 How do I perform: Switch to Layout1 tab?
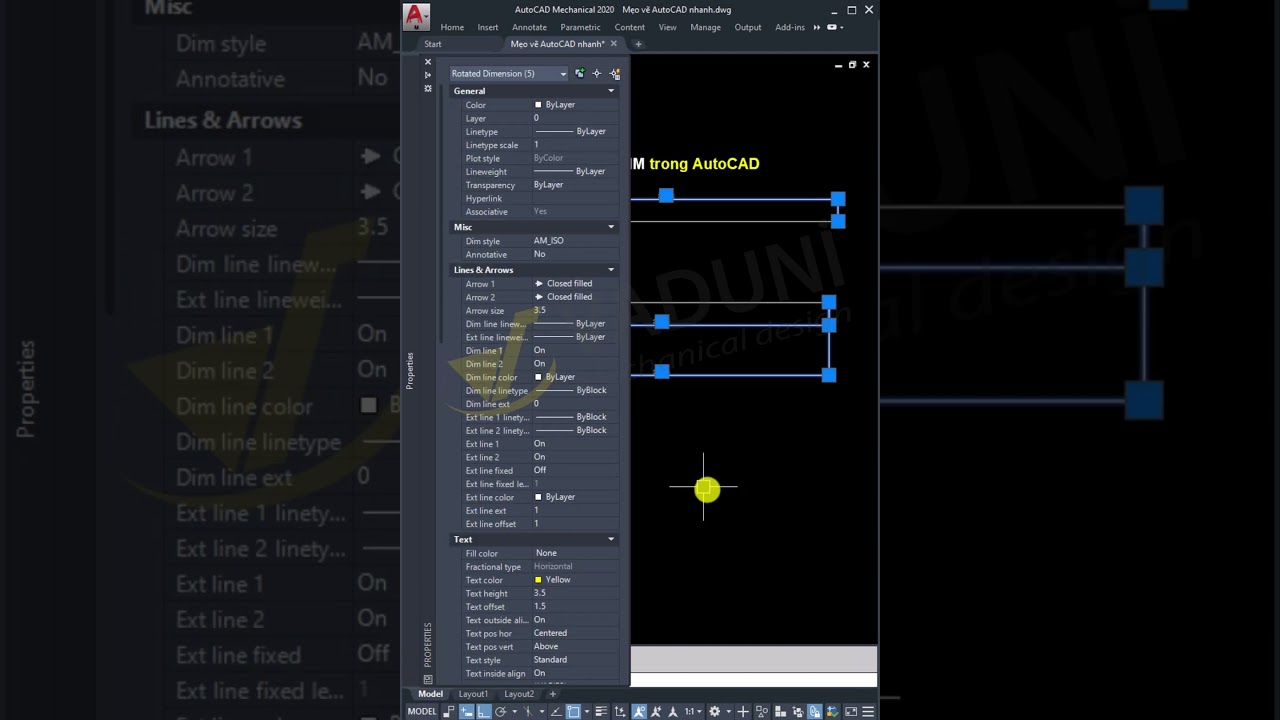click(x=473, y=694)
